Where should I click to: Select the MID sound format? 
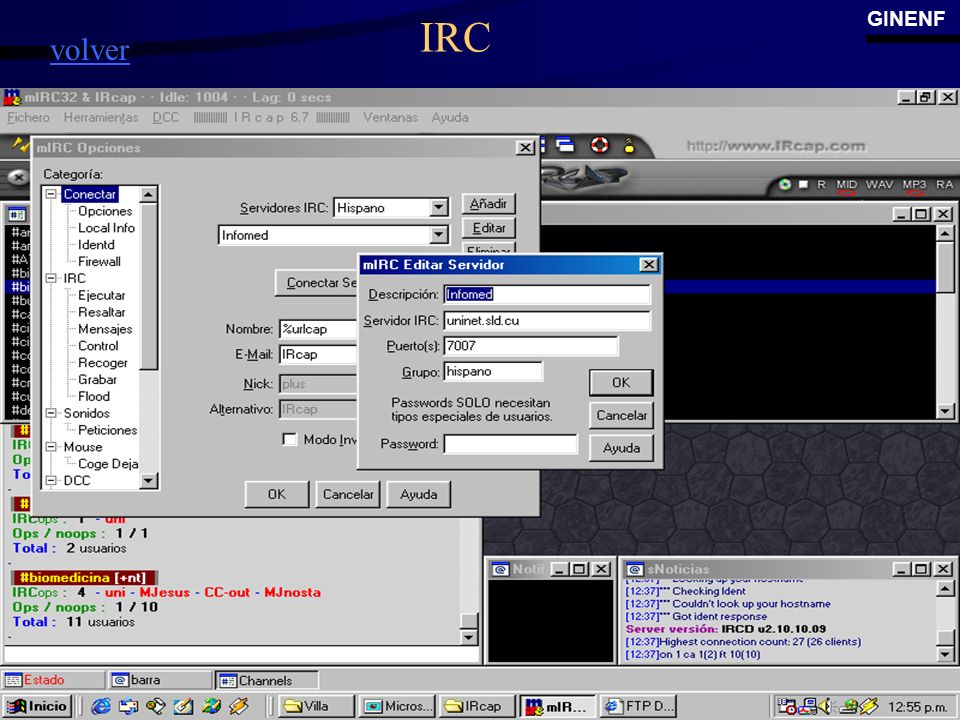pos(846,184)
